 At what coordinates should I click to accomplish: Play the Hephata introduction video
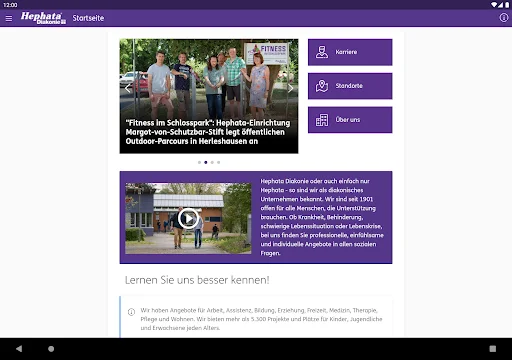coord(188,219)
